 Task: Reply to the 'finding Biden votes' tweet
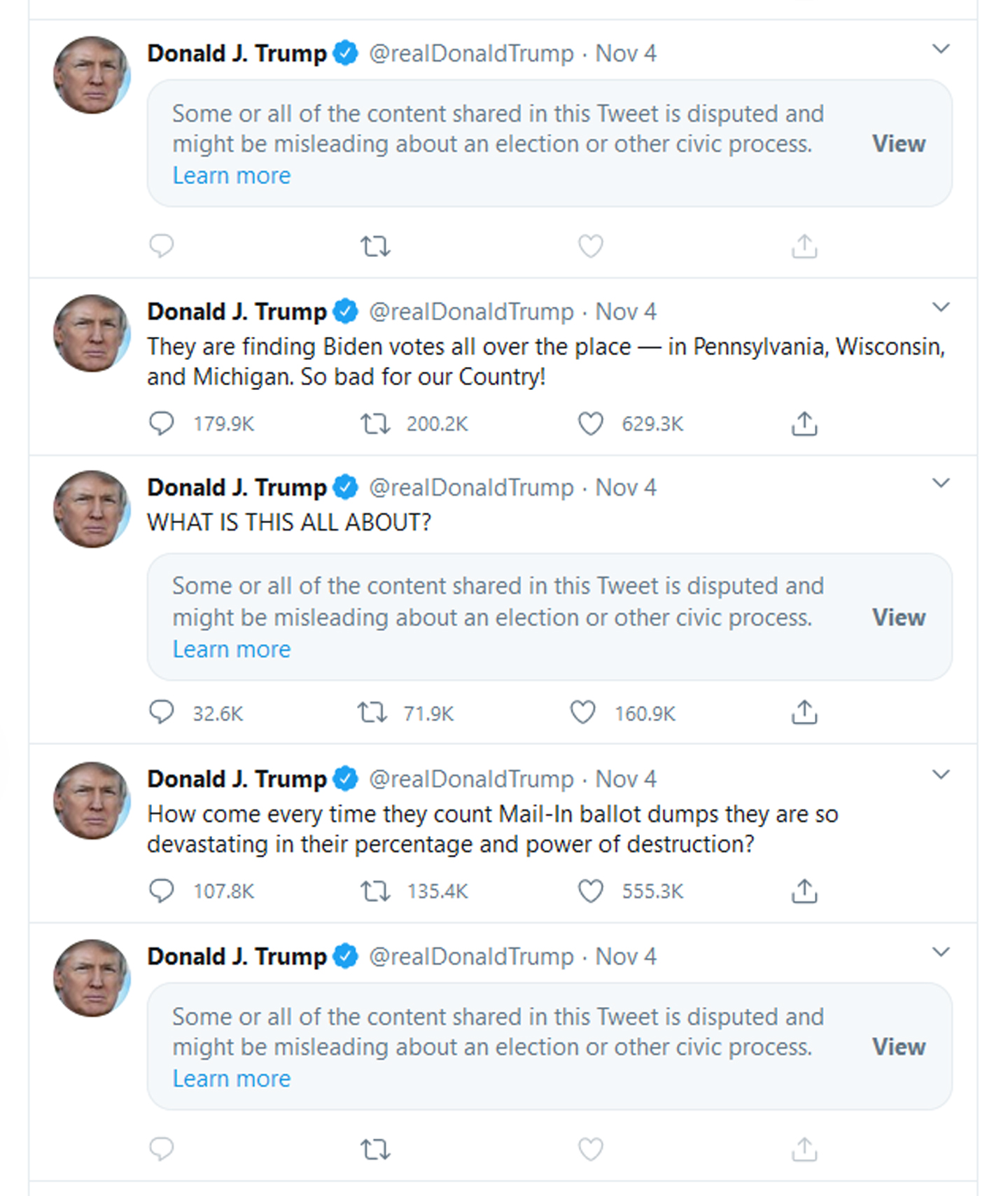162,424
